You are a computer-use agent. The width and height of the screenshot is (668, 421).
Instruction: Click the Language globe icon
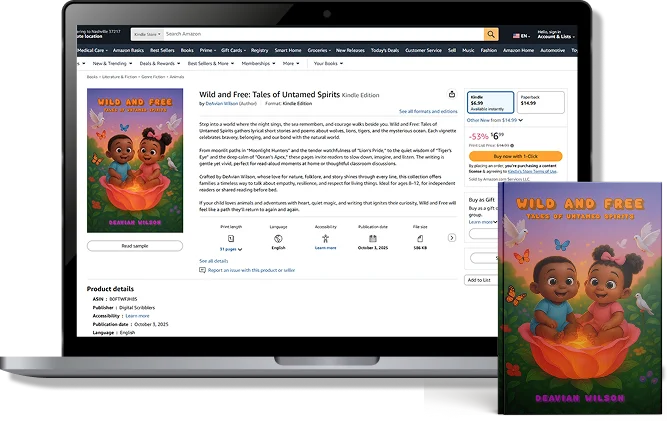[x=278, y=238]
